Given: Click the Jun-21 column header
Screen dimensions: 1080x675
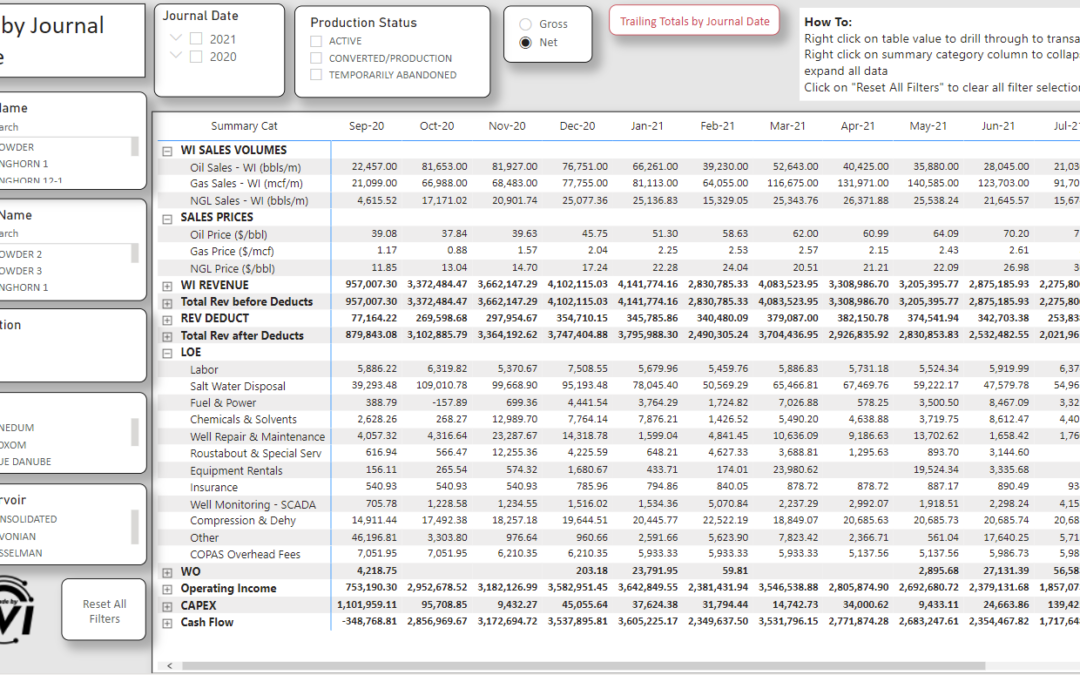Looking at the screenshot, I should click(x=998, y=126).
